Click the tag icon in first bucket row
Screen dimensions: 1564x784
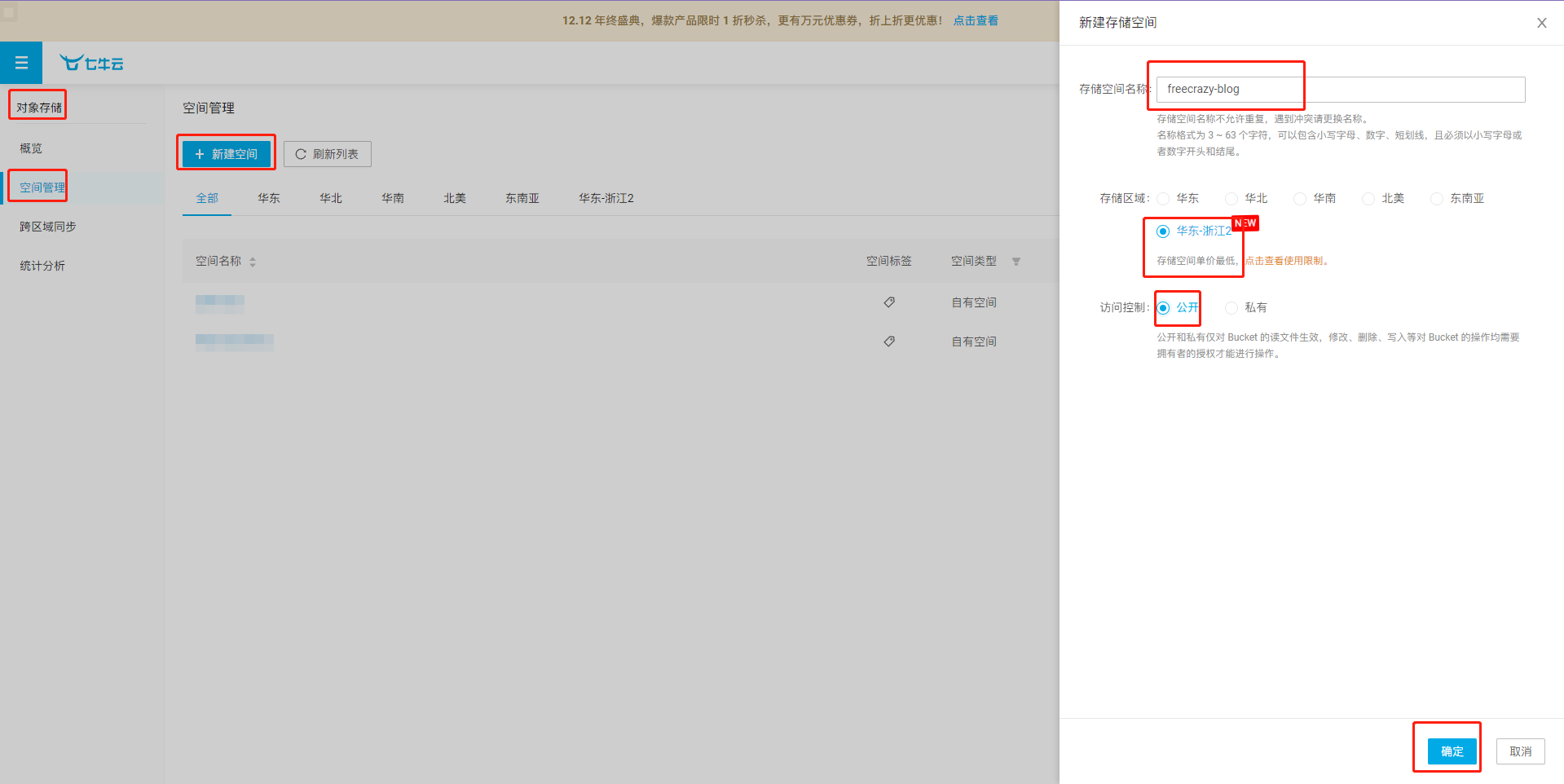tap(889, 302)
